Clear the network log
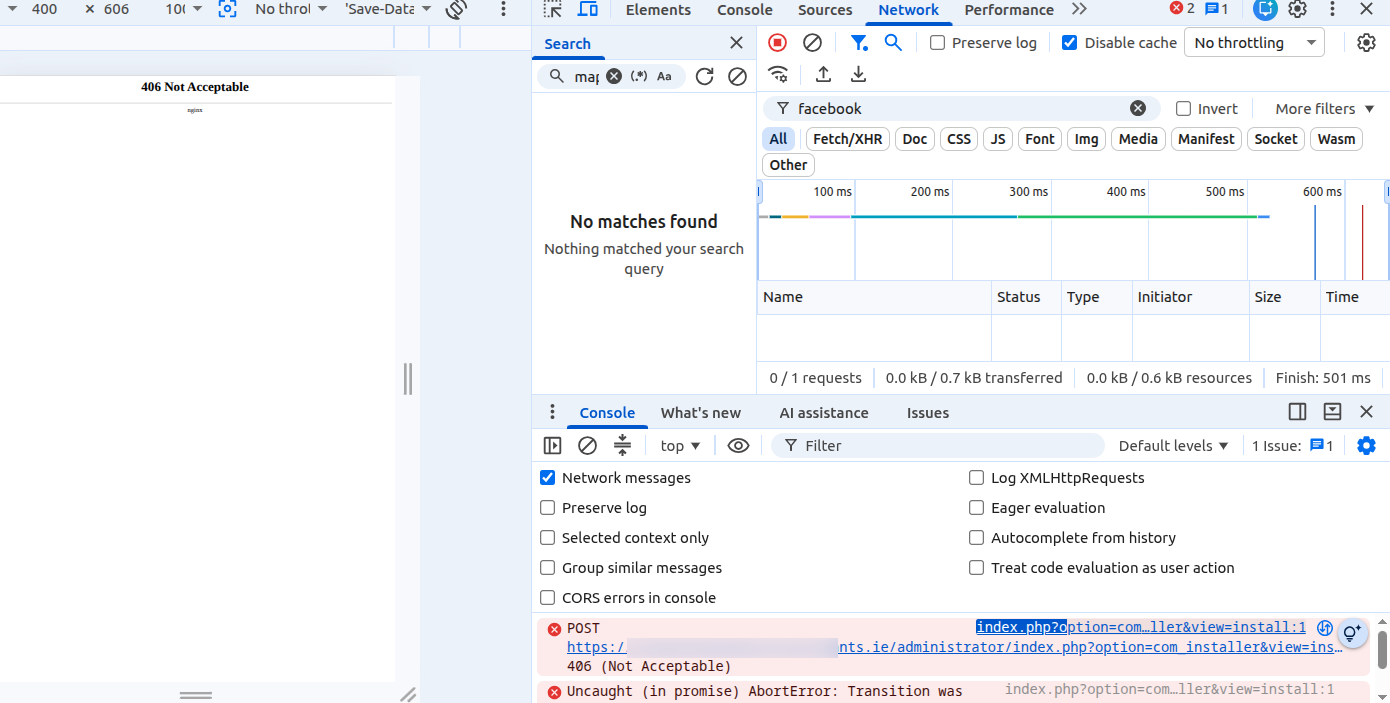The width and height of the screenshot is (1390, 703). tap(813, 43)
